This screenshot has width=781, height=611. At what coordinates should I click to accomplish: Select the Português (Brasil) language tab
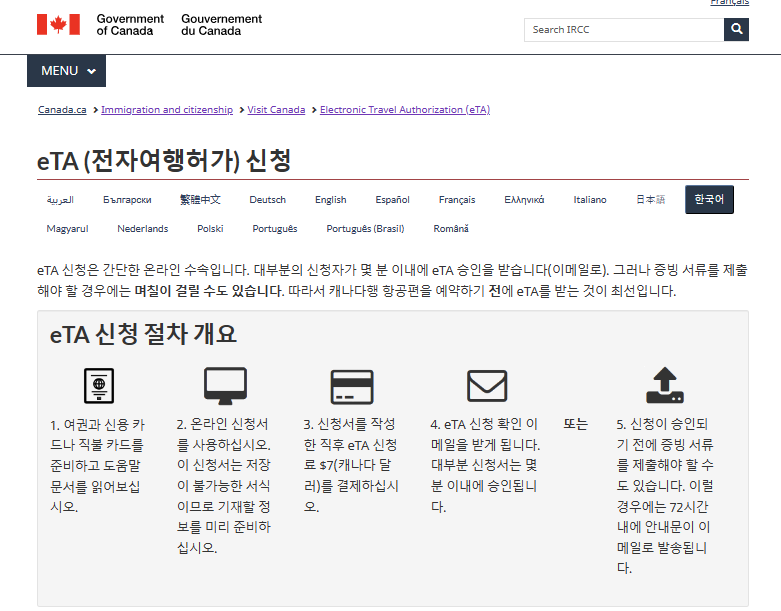[x=365, y=229]
